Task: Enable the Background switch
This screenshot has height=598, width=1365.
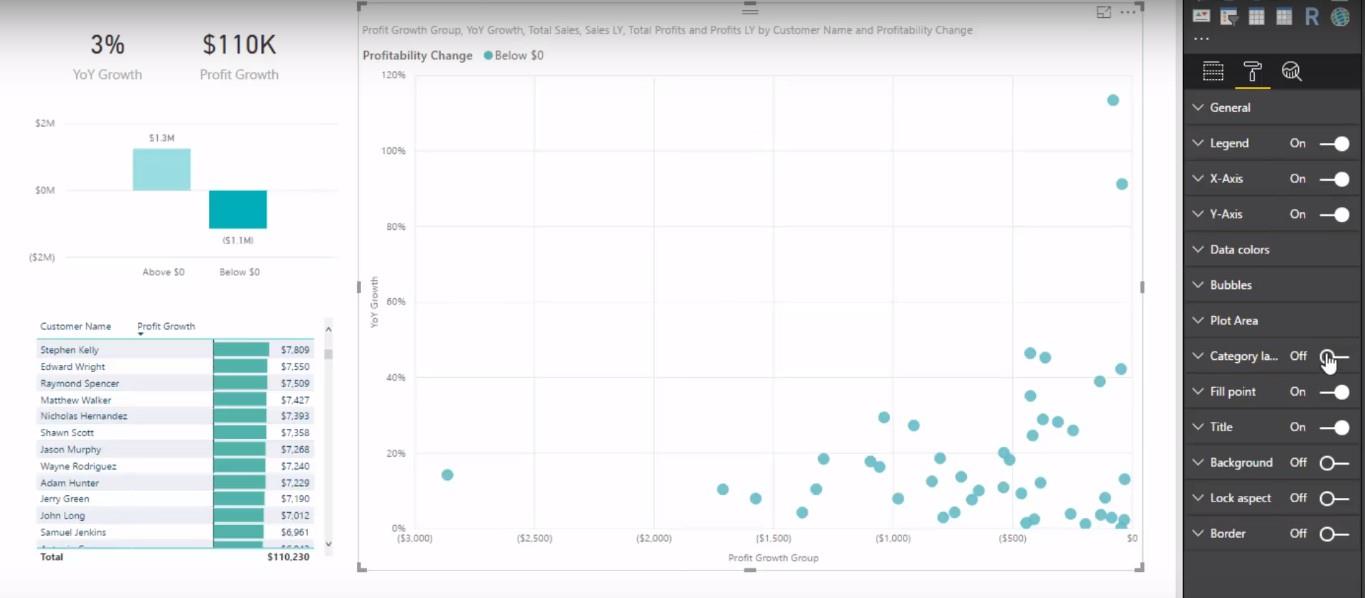Action: click(x=1334, y=463)
